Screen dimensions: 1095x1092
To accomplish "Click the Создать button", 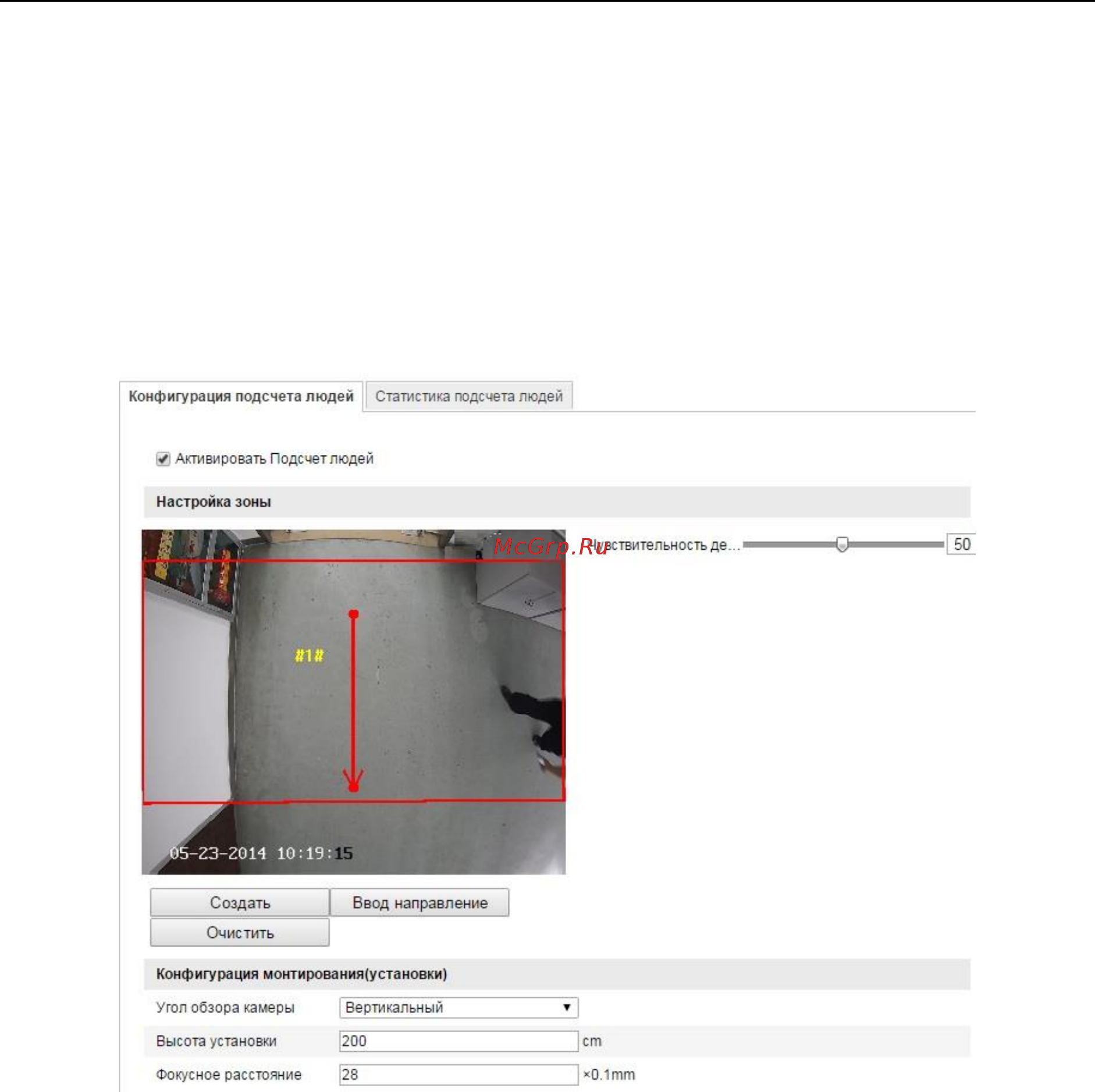I will [x=240, y=902].
